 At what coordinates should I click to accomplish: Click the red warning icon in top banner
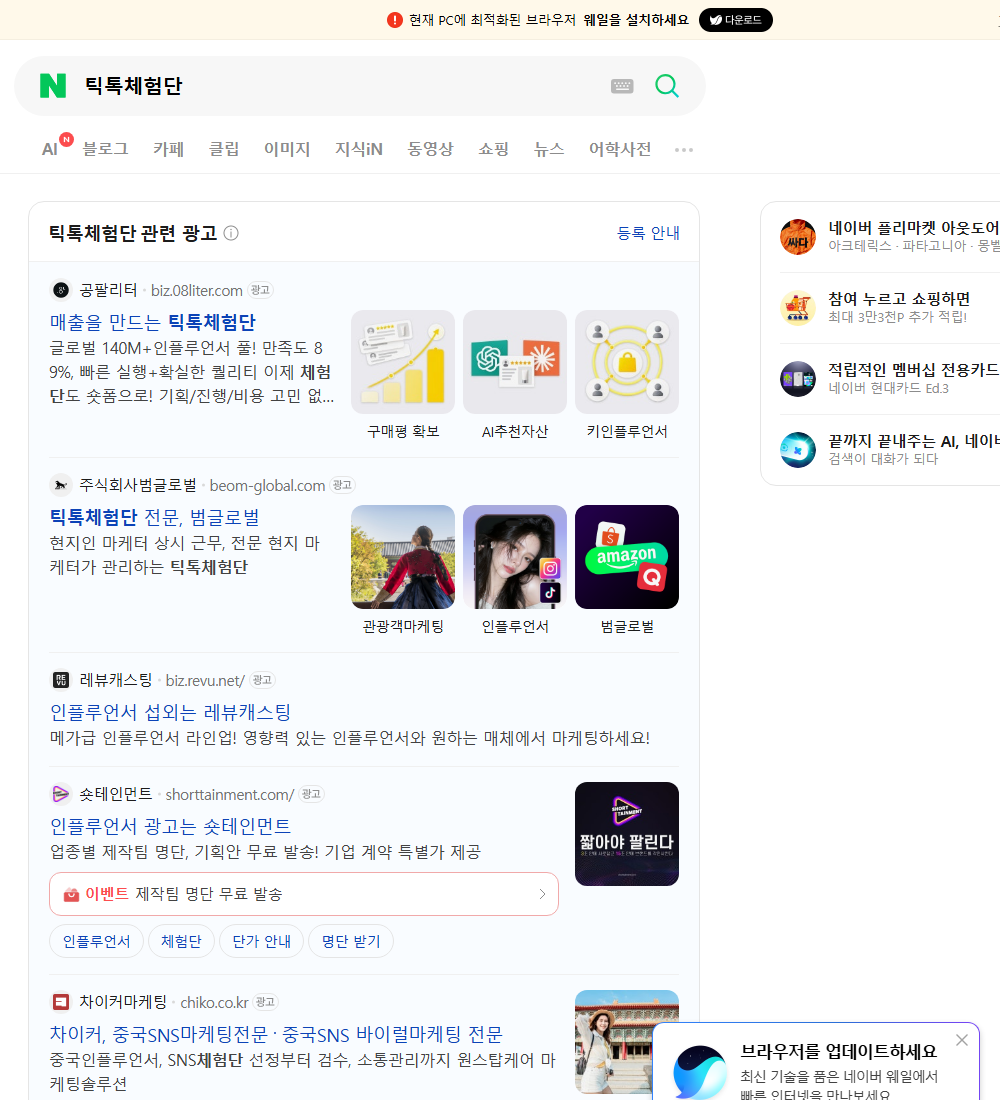click(395, 20)
